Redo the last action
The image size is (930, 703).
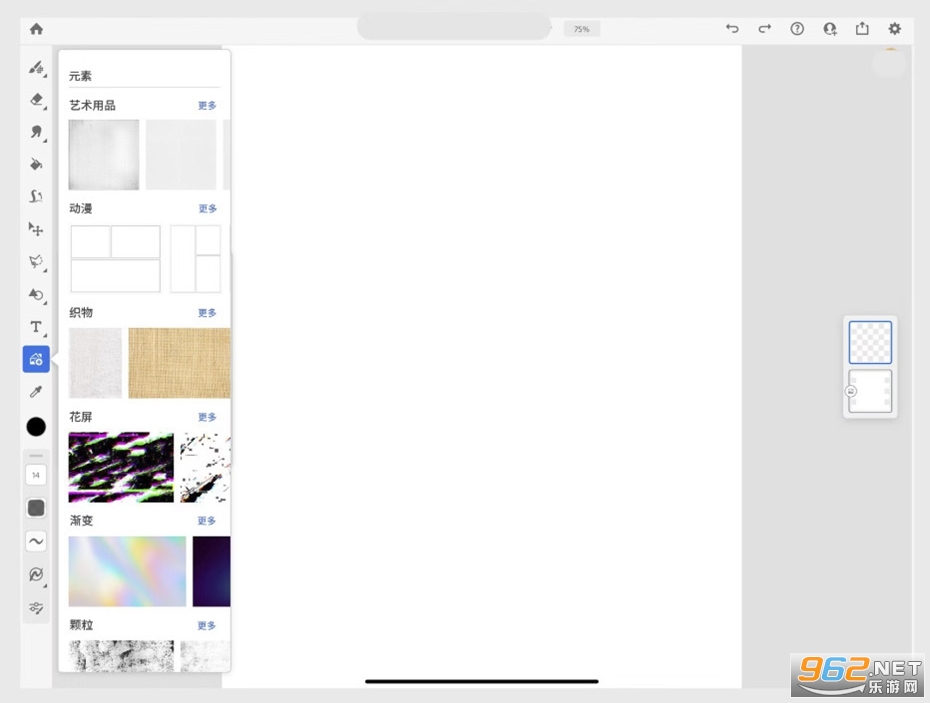(x=765, y=28)
